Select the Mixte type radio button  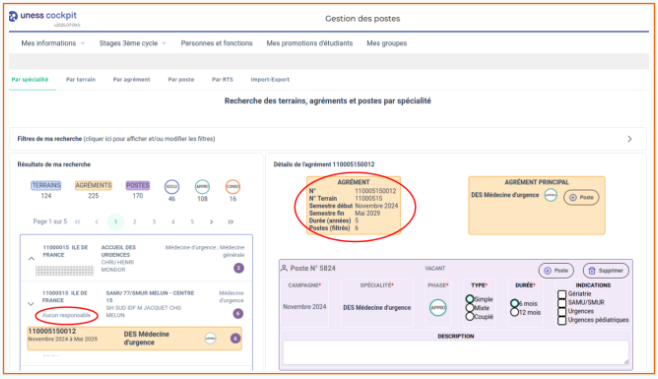coord(470,308)
